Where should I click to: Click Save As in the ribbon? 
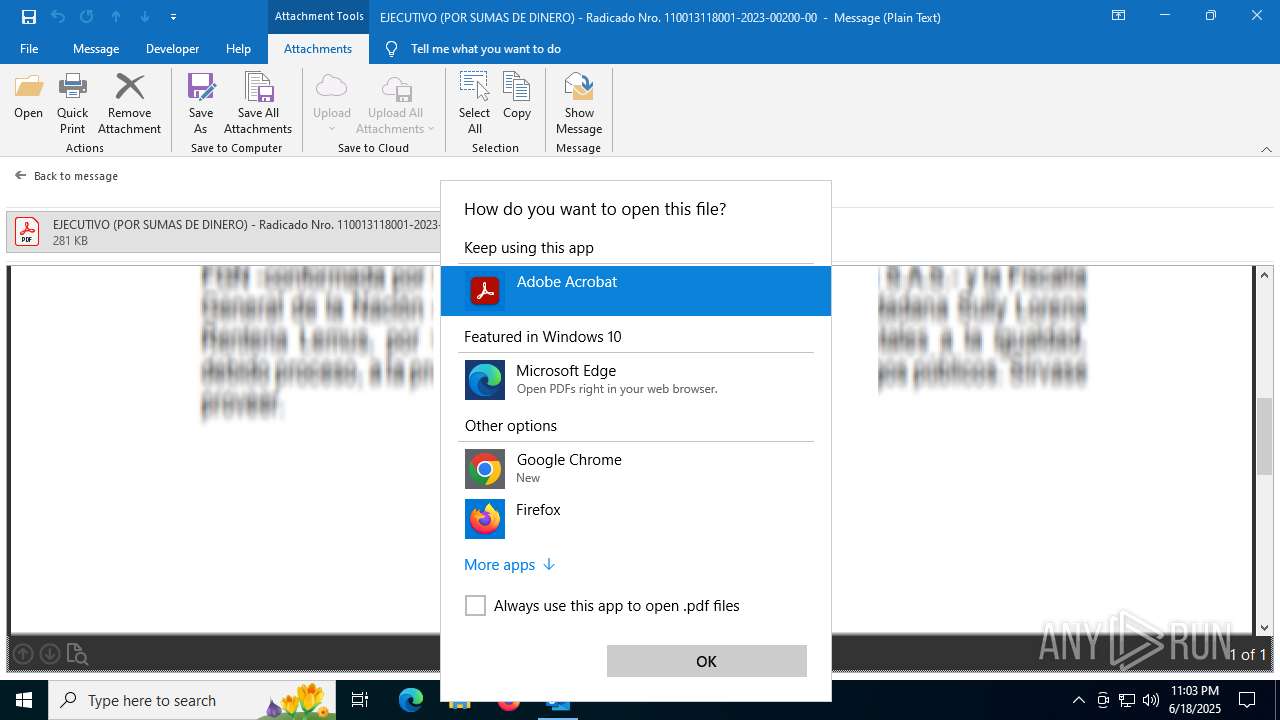[201, 103]
